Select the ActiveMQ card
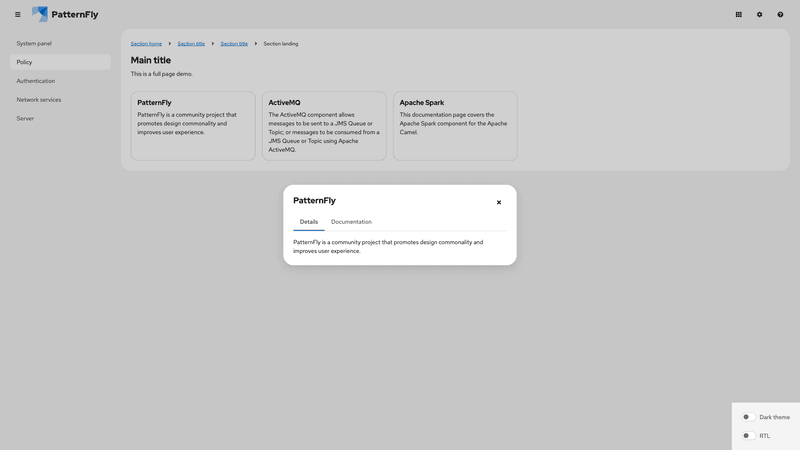 (324, 126)
